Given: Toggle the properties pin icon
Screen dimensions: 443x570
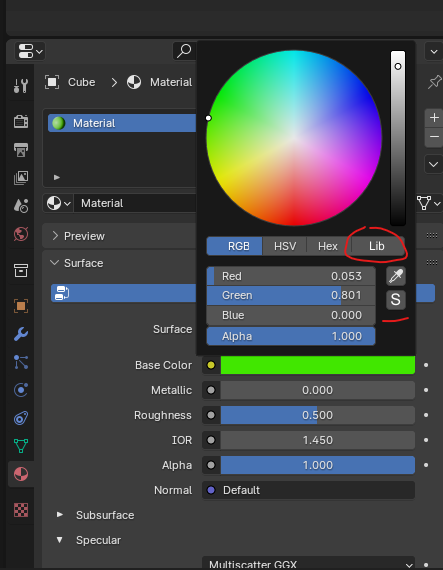Looking at the screenshot, I should (434, 82).
